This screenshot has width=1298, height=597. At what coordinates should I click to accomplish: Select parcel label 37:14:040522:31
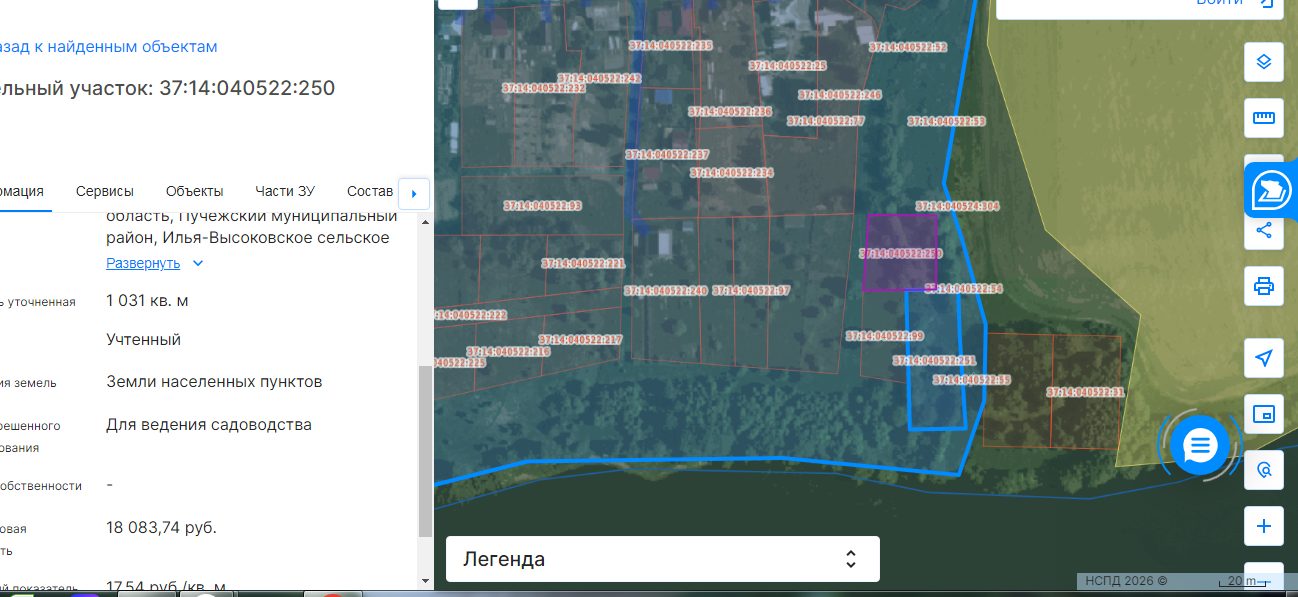1086,393
